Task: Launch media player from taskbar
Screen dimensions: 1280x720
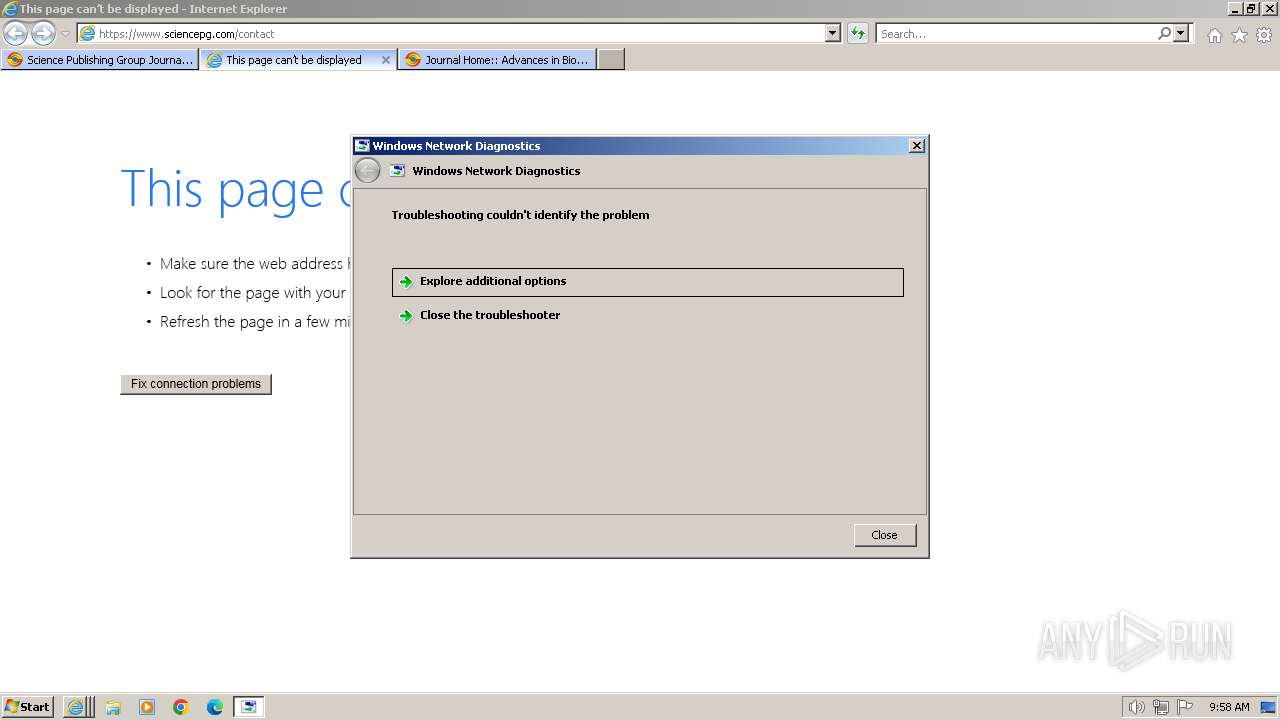Action: (147, 707)
